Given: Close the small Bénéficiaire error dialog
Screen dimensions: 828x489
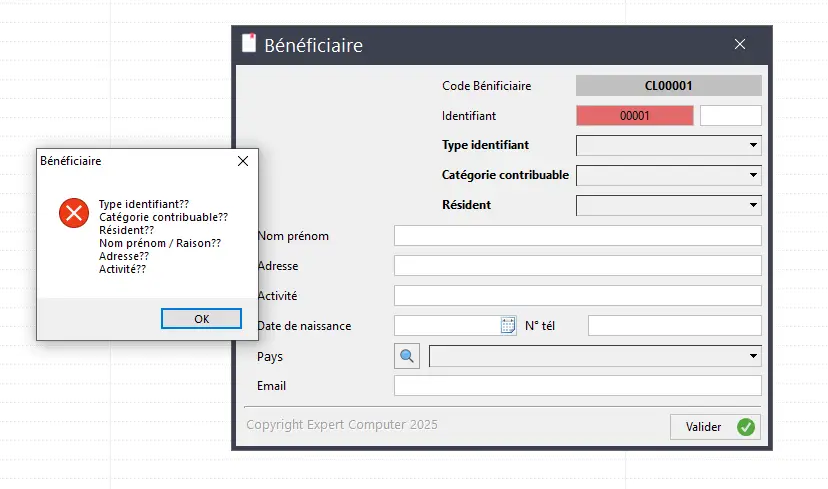Looking at the screenshot, I should tap(242, 161).
